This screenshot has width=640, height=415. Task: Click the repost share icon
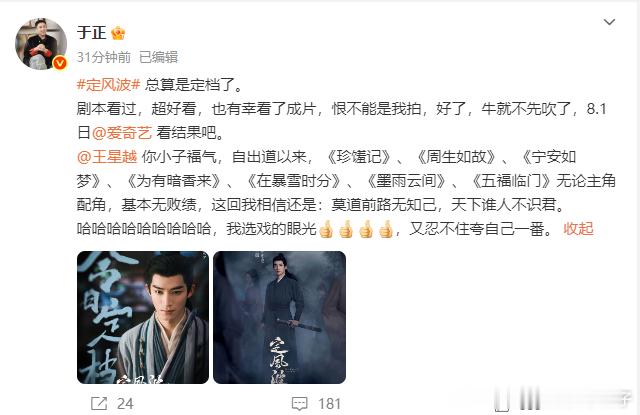point(99,404)
